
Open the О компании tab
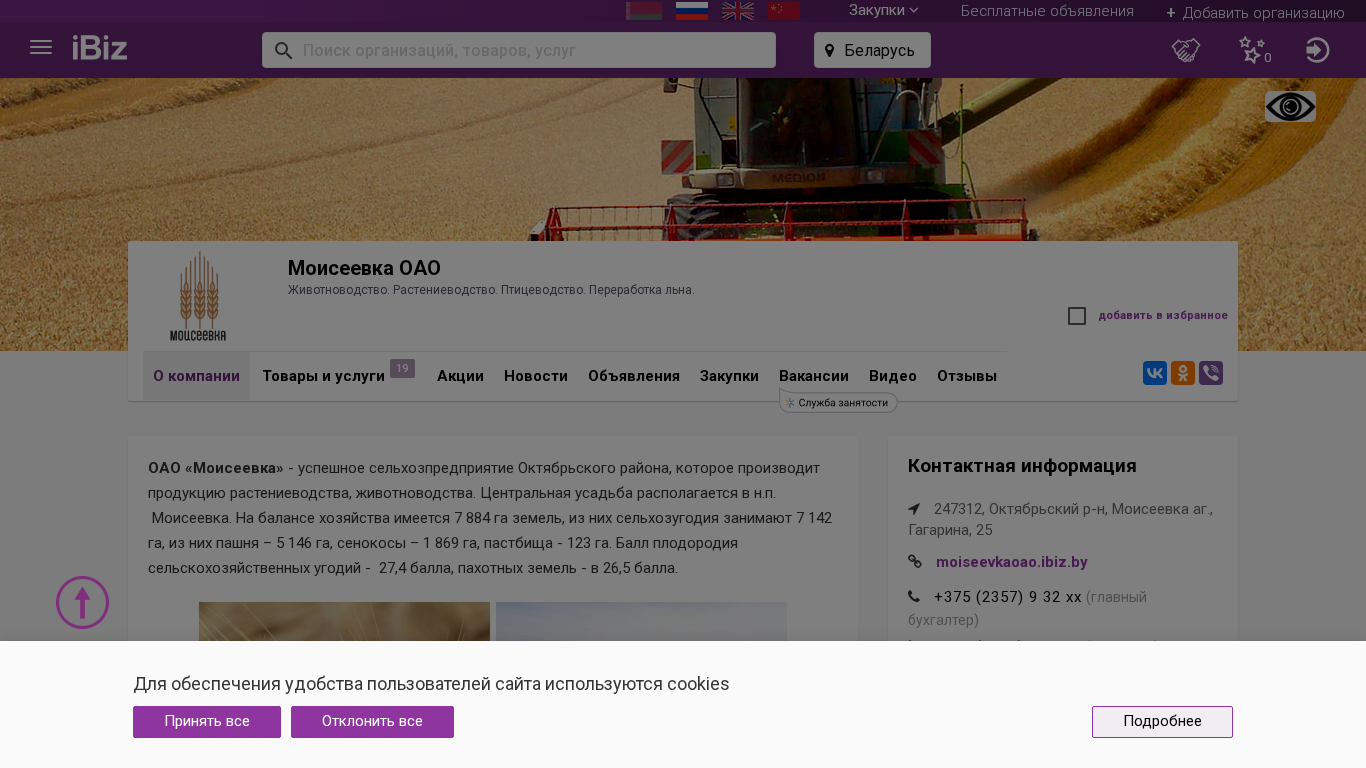pyautogui.click(x=196, y=376)
